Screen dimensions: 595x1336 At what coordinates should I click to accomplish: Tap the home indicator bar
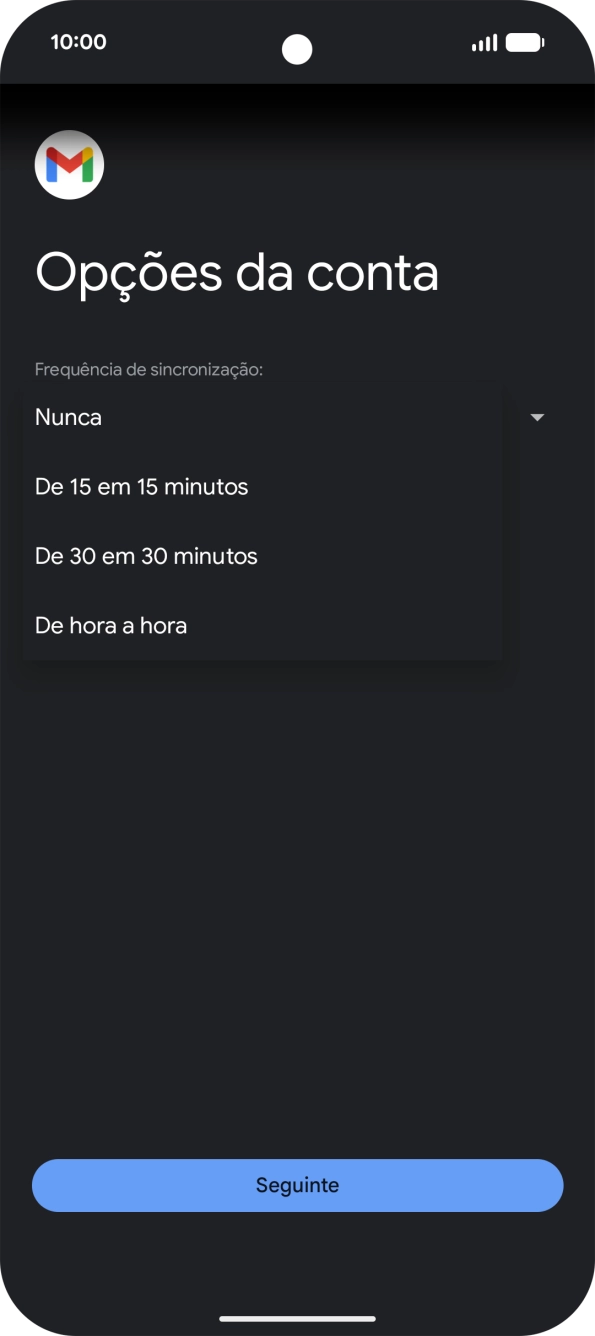(297, 1315)
